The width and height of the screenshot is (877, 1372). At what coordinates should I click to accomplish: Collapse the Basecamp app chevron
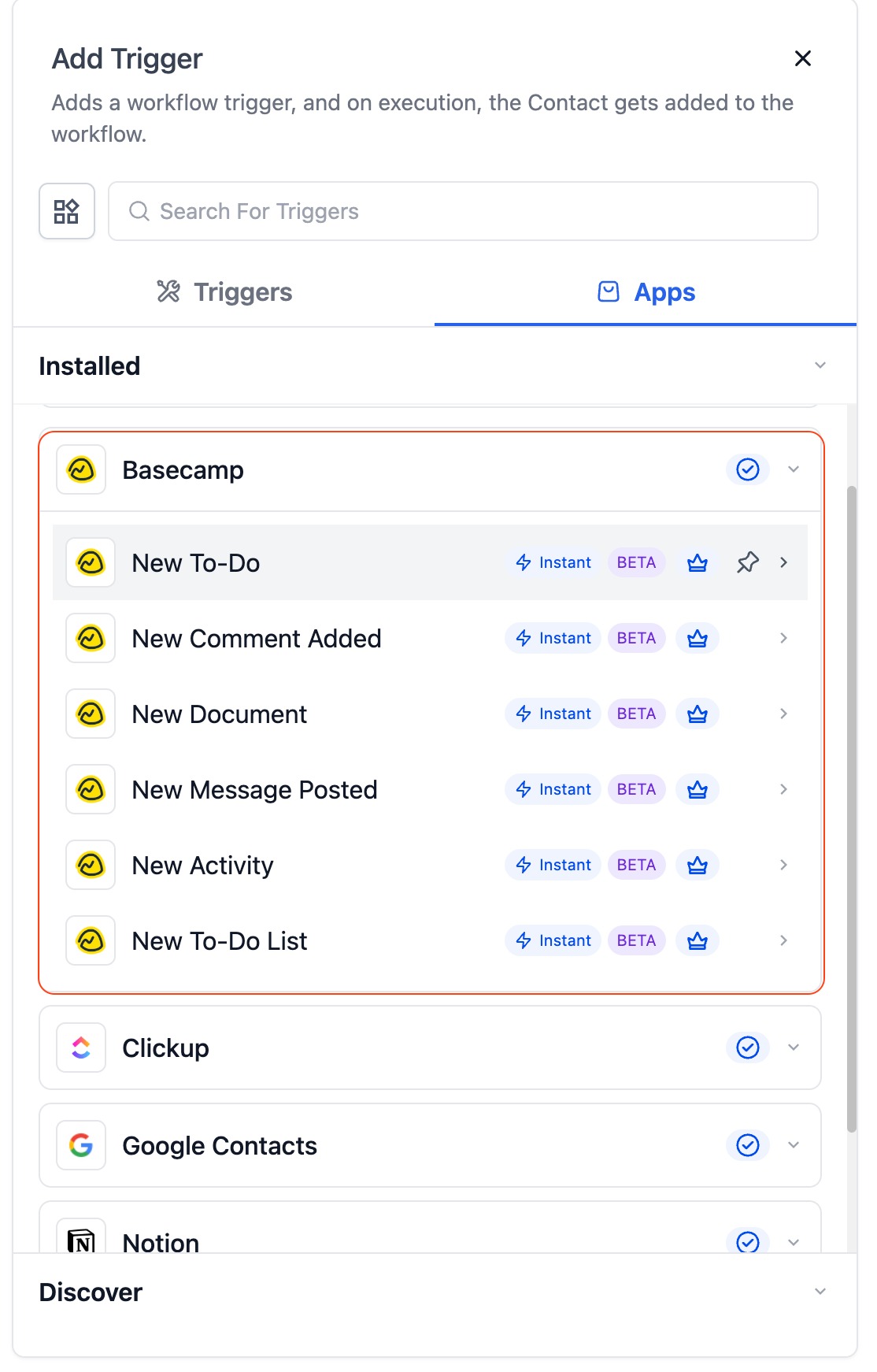794,469
